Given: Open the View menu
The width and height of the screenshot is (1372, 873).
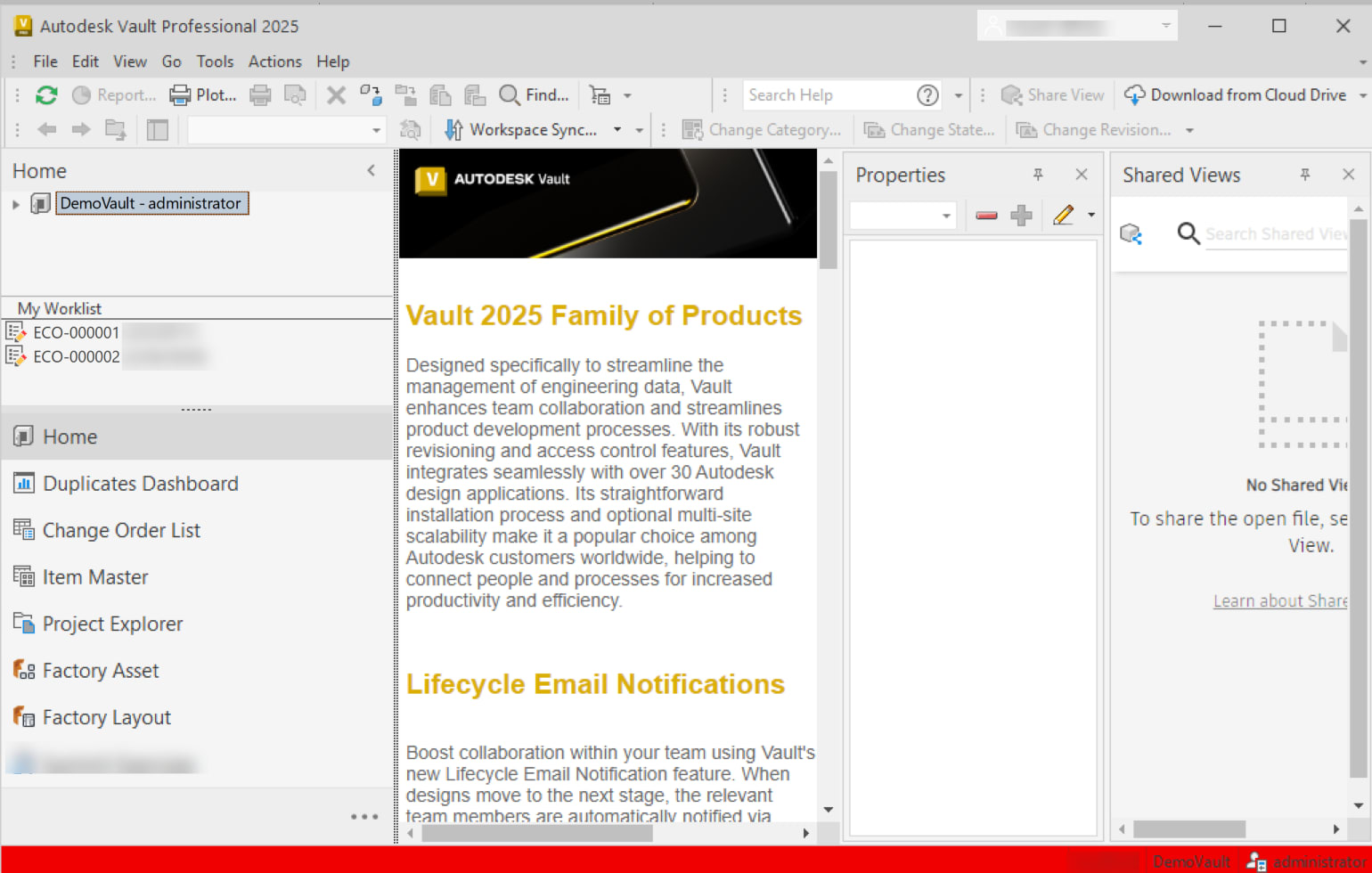Looking at the screenshot, I should (x=130, y=61).
